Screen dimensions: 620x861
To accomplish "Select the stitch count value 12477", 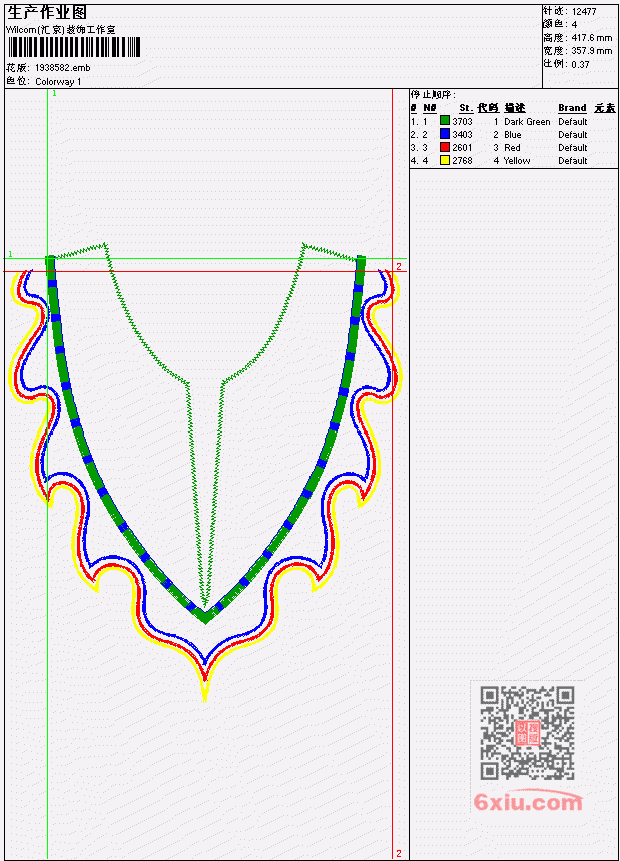I will [584, 12].
